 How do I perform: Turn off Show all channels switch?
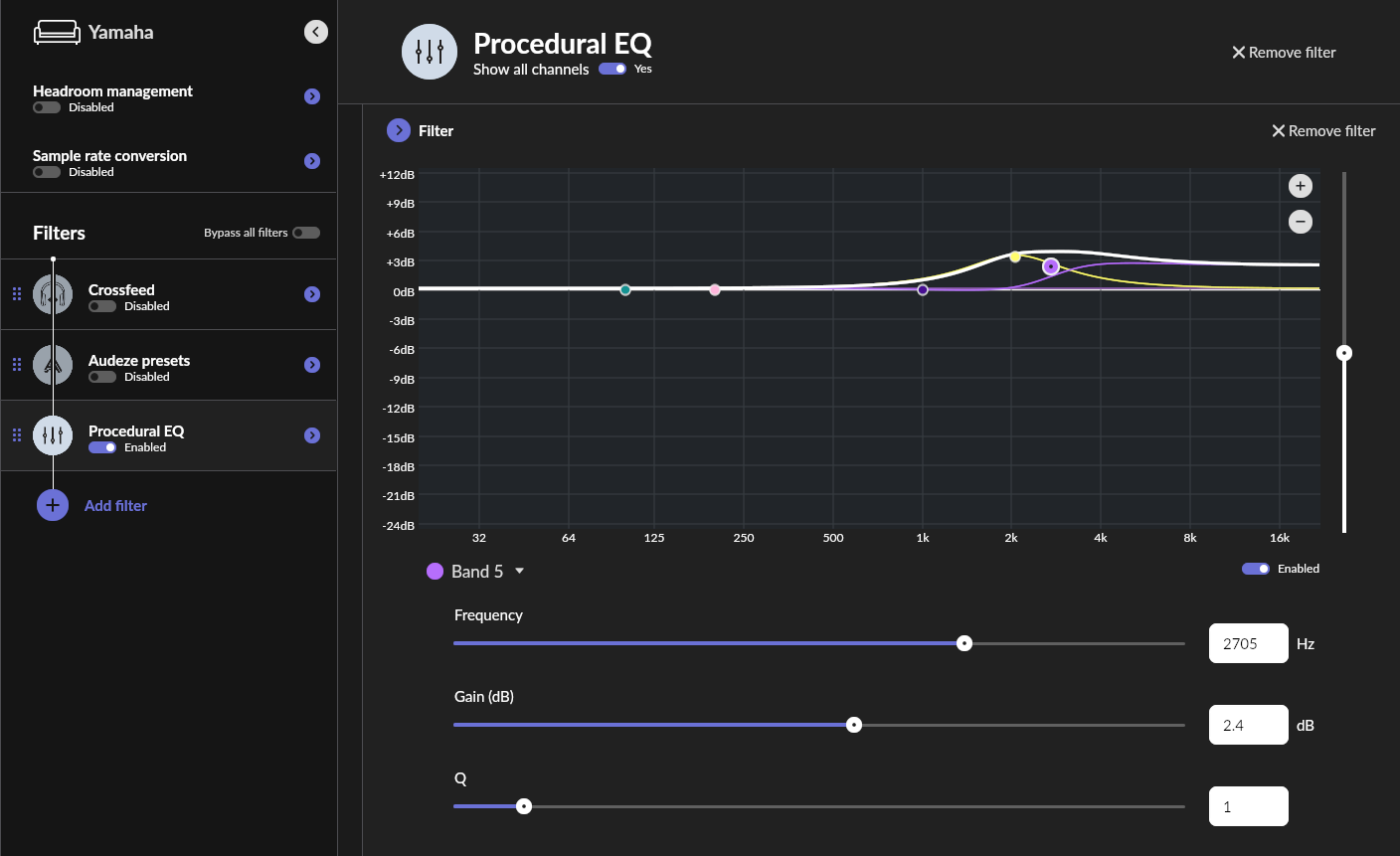click(x=612, y=69)
